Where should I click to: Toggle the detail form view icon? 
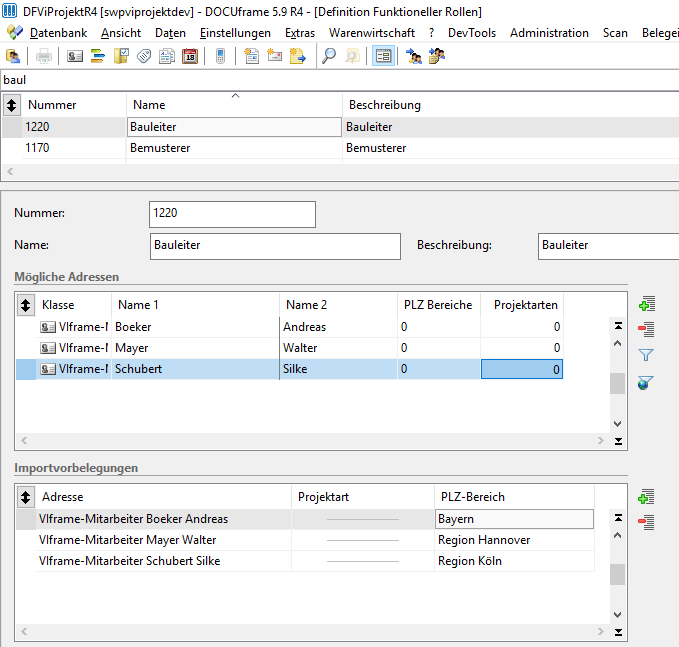click(x=383, y=56)
